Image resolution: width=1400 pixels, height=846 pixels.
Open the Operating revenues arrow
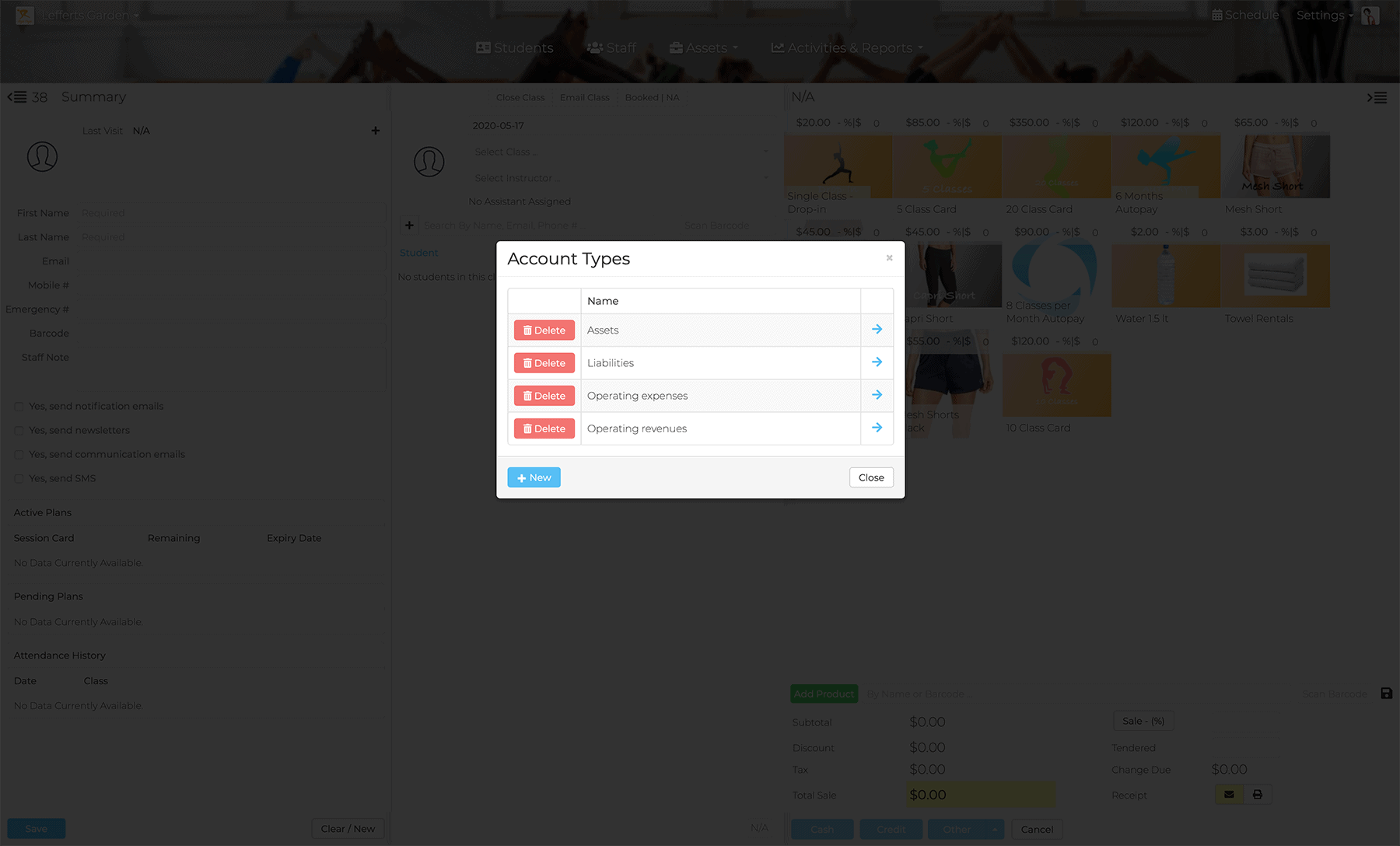click(877, 428)
